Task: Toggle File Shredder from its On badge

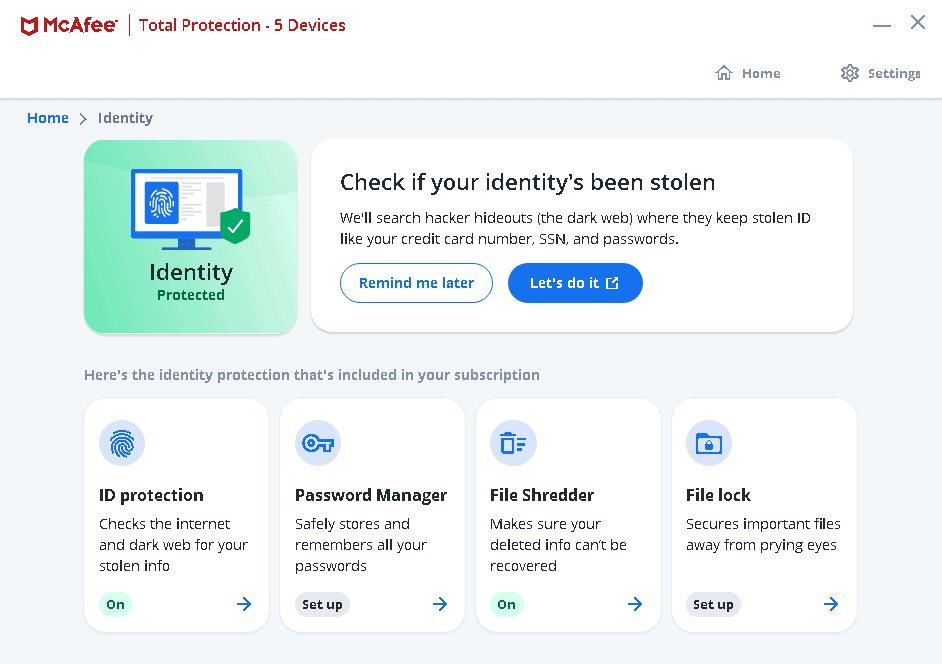Action: [506, 604]
